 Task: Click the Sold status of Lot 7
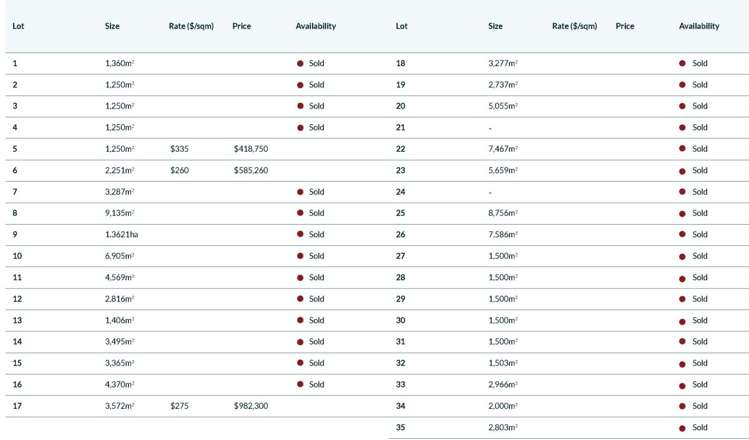[x=310, y=192]
